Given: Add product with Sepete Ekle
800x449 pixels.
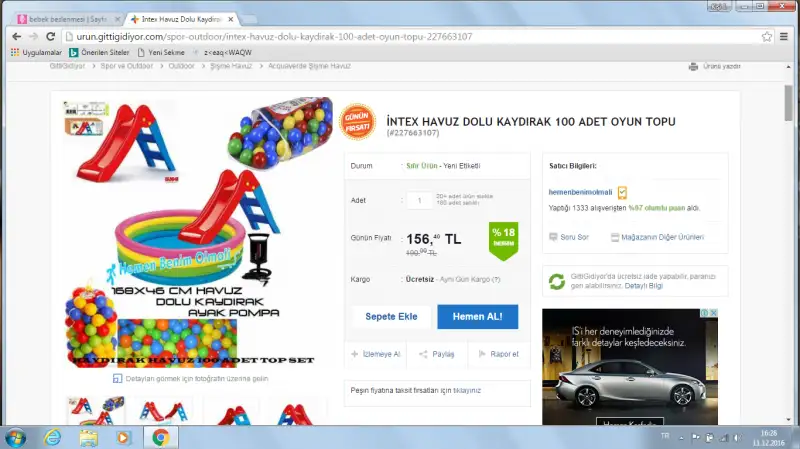Looking at the screenshot, I should (391, 316).
